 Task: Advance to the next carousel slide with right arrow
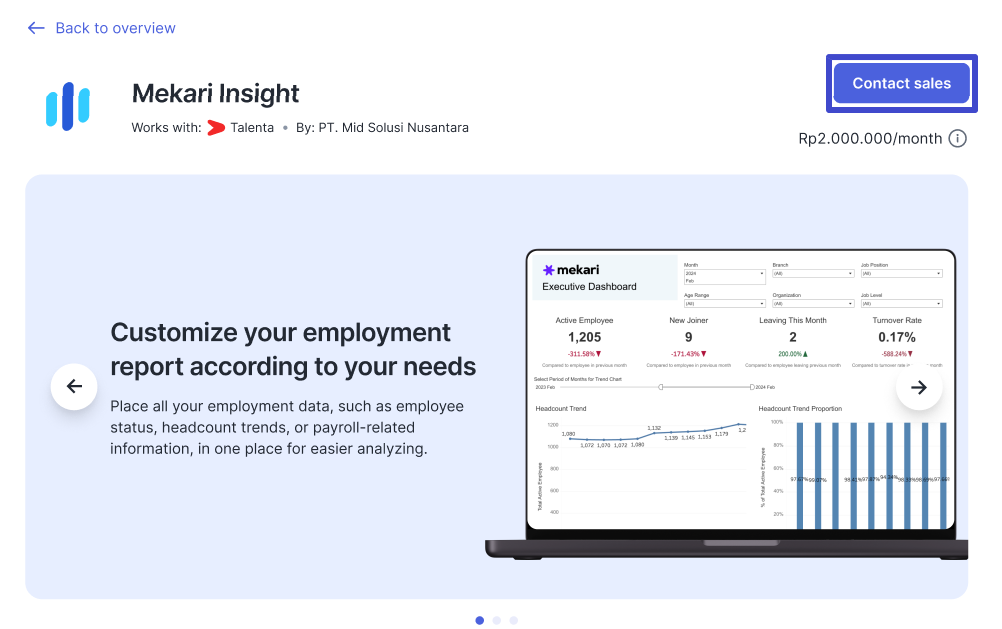coord(919,387)
